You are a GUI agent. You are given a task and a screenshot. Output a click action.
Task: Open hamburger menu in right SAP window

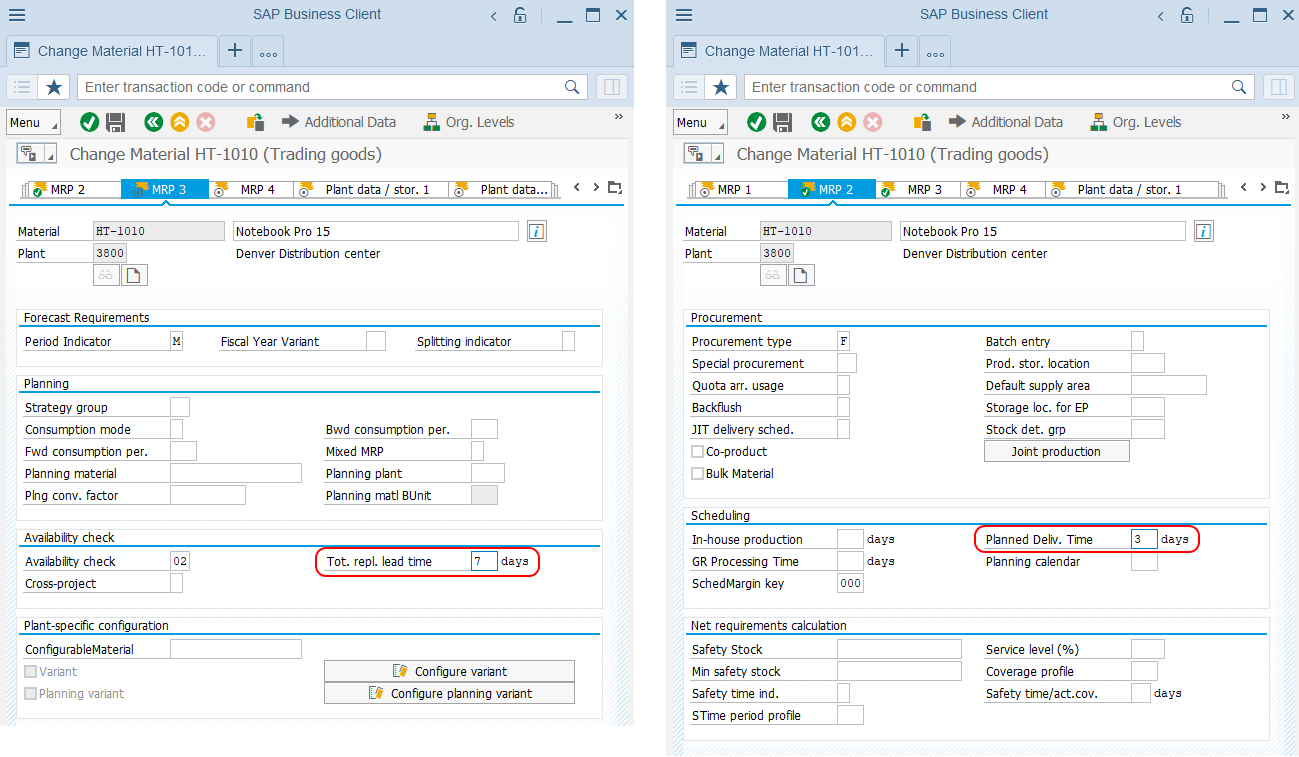(x=684, y=15)
